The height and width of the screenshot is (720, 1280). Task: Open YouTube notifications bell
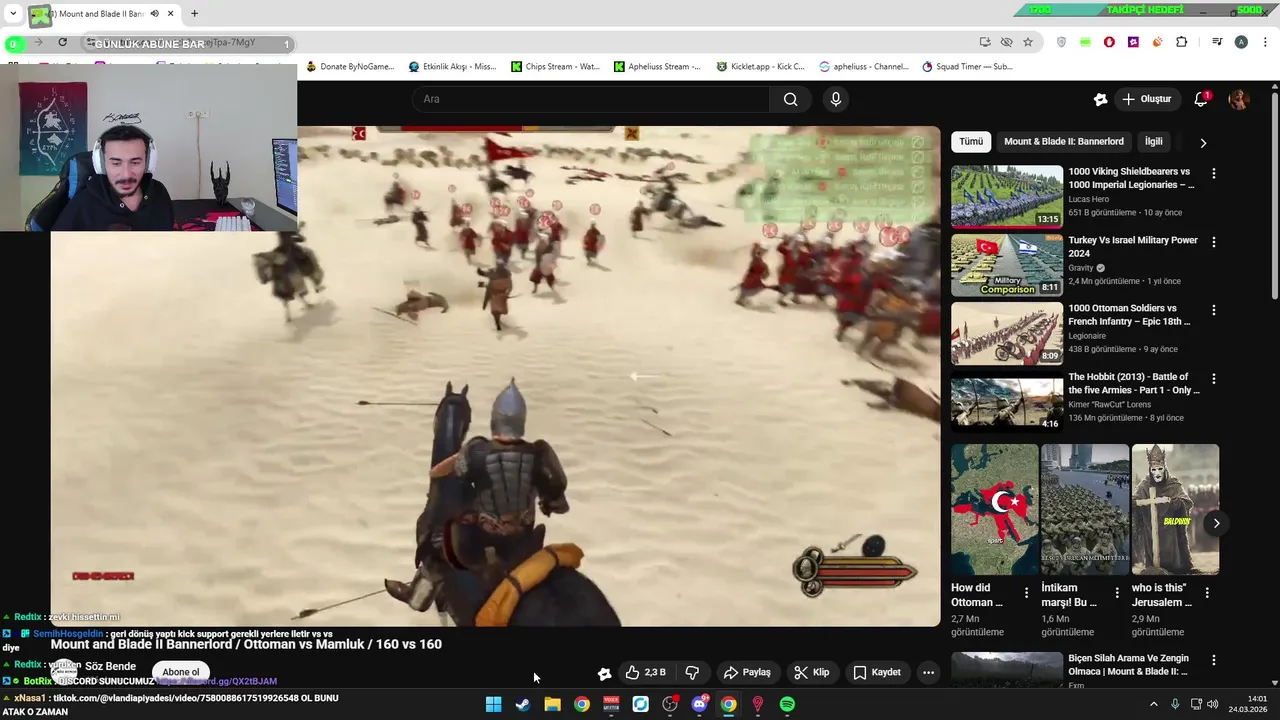pyautogui.click(x=1201, y=99)
